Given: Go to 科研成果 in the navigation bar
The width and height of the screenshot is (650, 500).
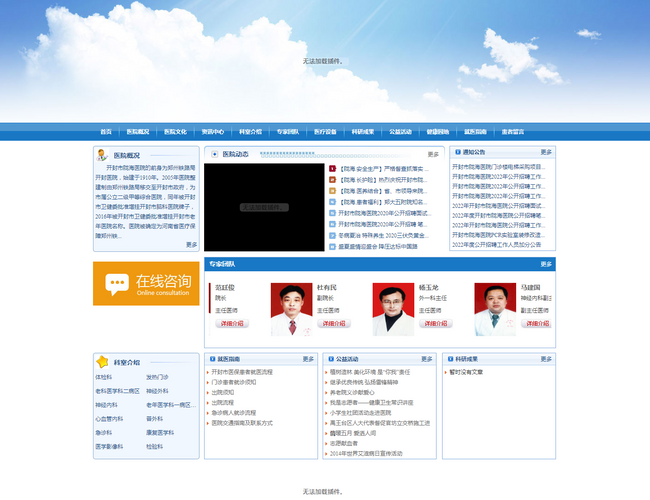Looking at the screenshot, I should pos(363,132).
